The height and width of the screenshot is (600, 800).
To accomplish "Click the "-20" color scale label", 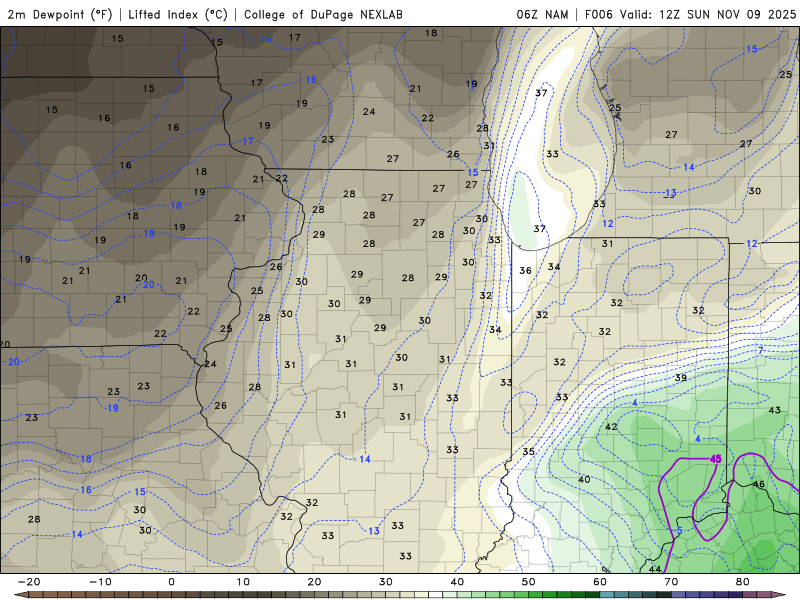I will point(29,582).
